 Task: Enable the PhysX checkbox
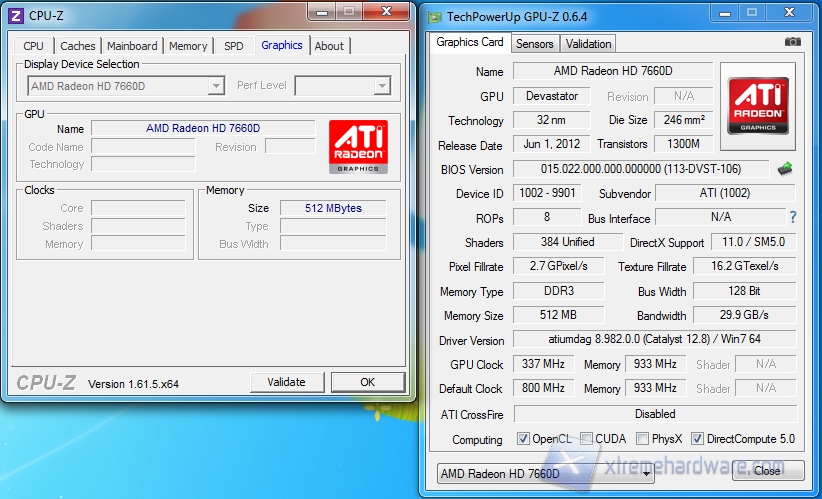(x=644, y=439)
